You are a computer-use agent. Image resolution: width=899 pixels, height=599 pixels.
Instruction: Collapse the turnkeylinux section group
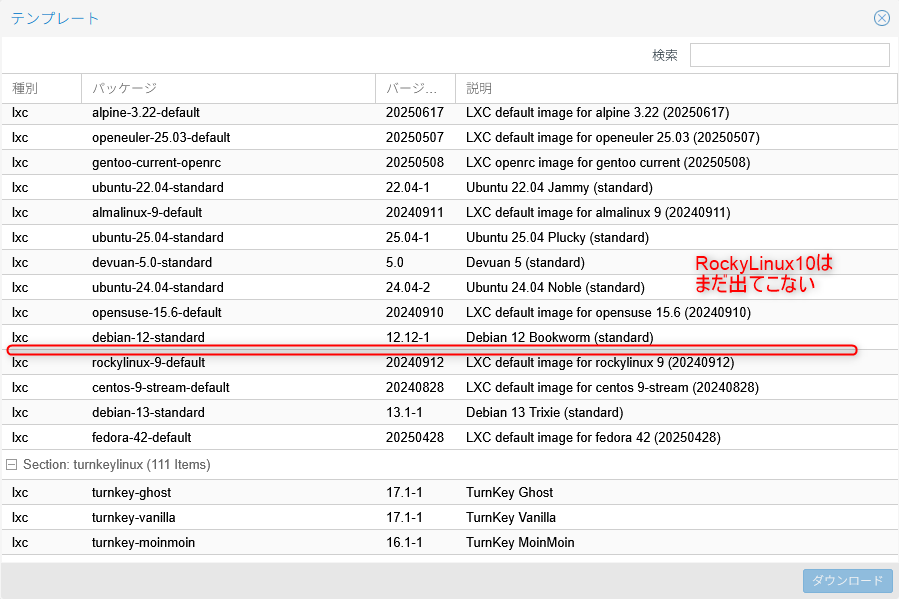click(12, 465)
